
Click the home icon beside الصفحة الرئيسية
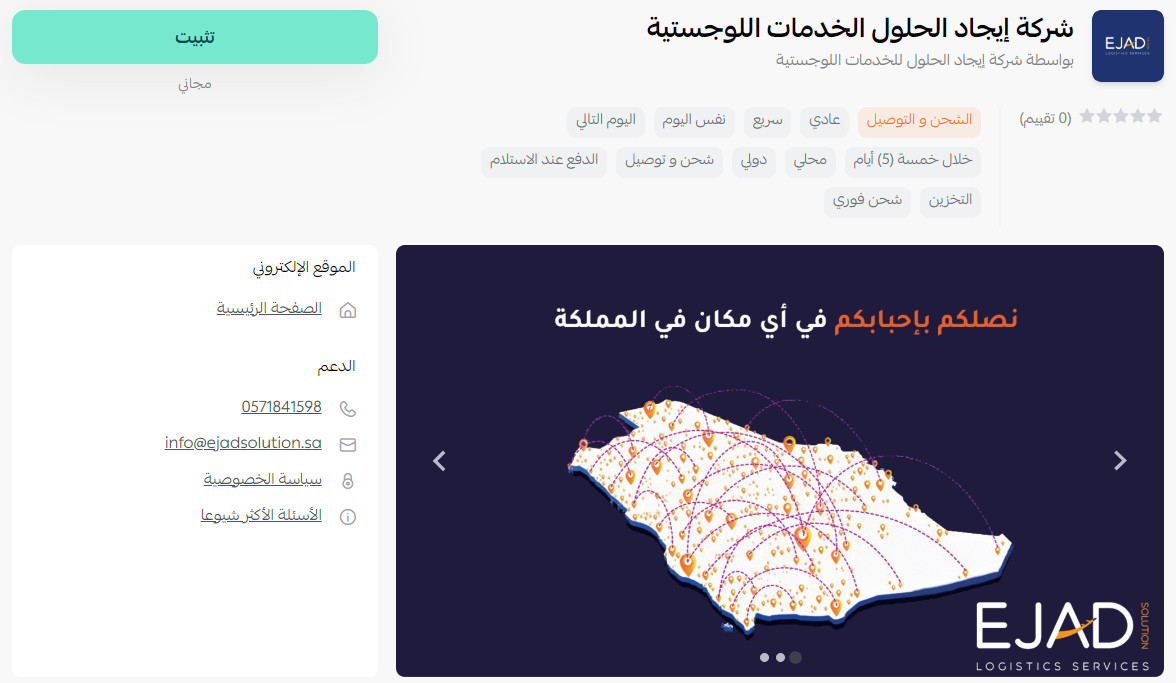pos(347,310)
